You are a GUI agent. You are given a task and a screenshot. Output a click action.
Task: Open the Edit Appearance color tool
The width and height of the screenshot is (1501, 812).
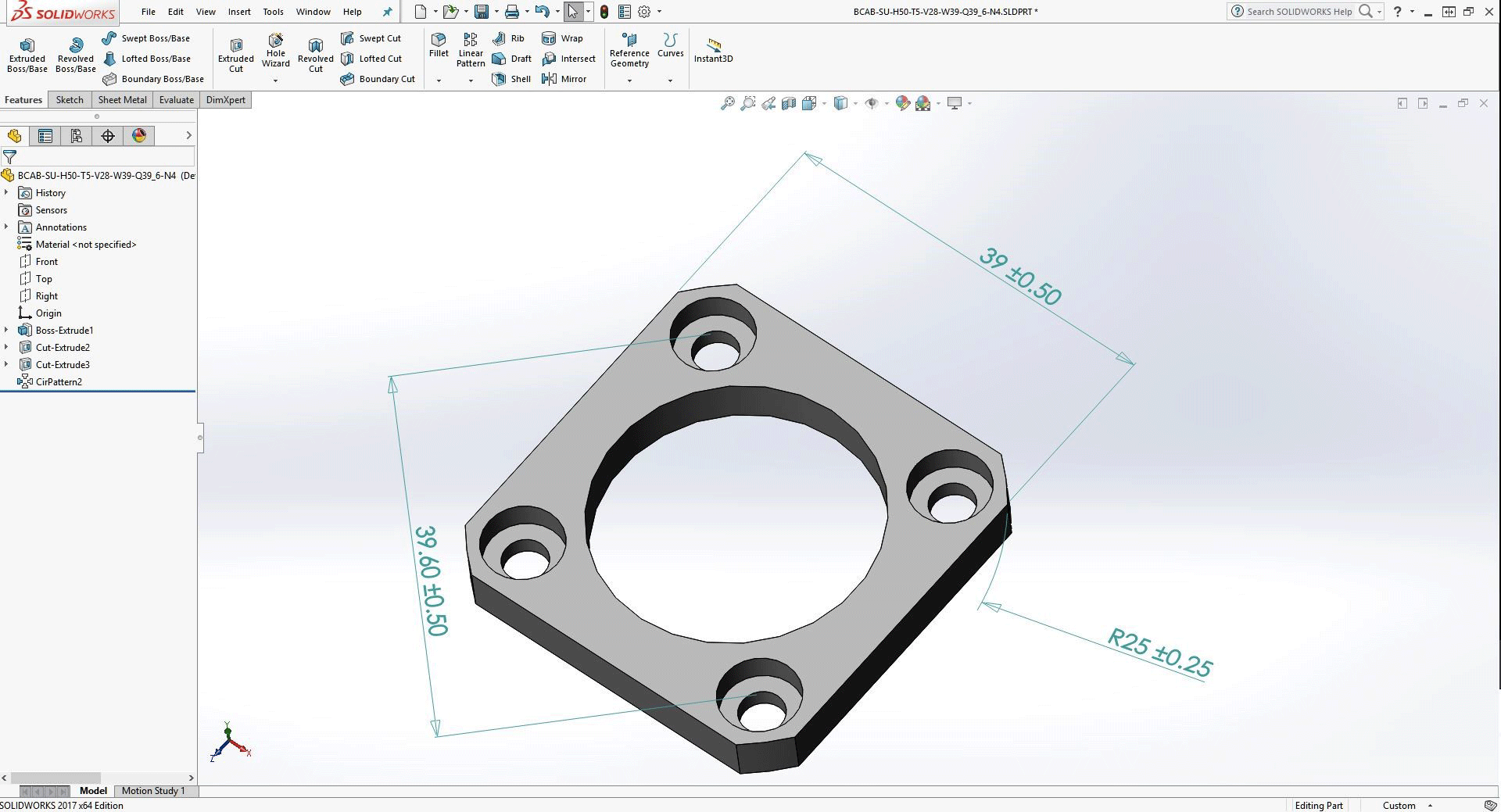[x=902, y=103]
